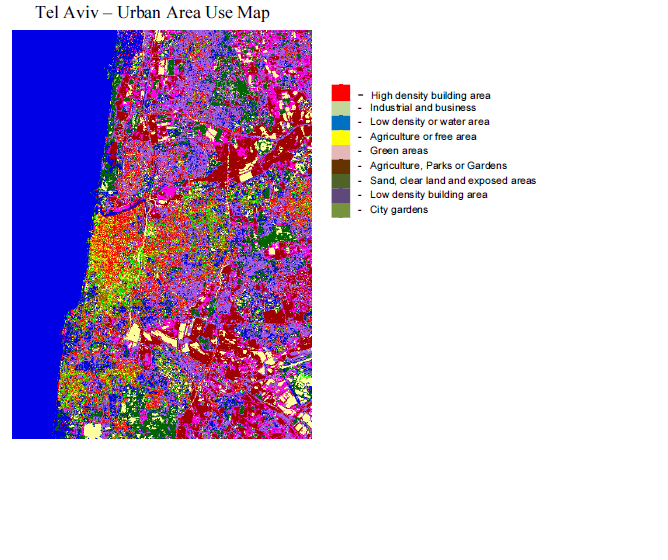Click the red High density building swatch
Viewport: 668px width, 560px height.
click(x=341, y=93)
